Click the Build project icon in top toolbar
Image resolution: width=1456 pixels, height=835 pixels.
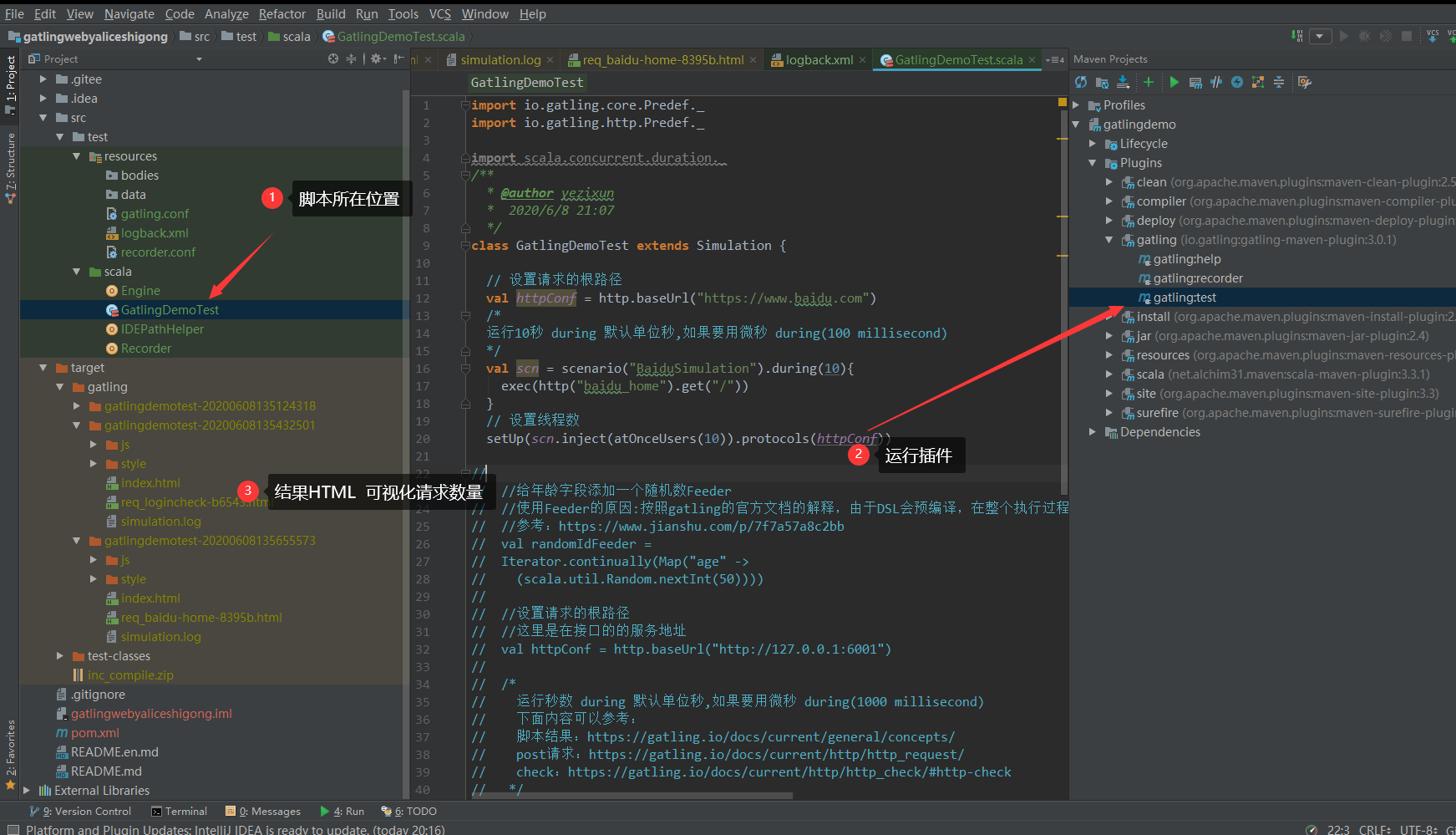(1296, 36)
